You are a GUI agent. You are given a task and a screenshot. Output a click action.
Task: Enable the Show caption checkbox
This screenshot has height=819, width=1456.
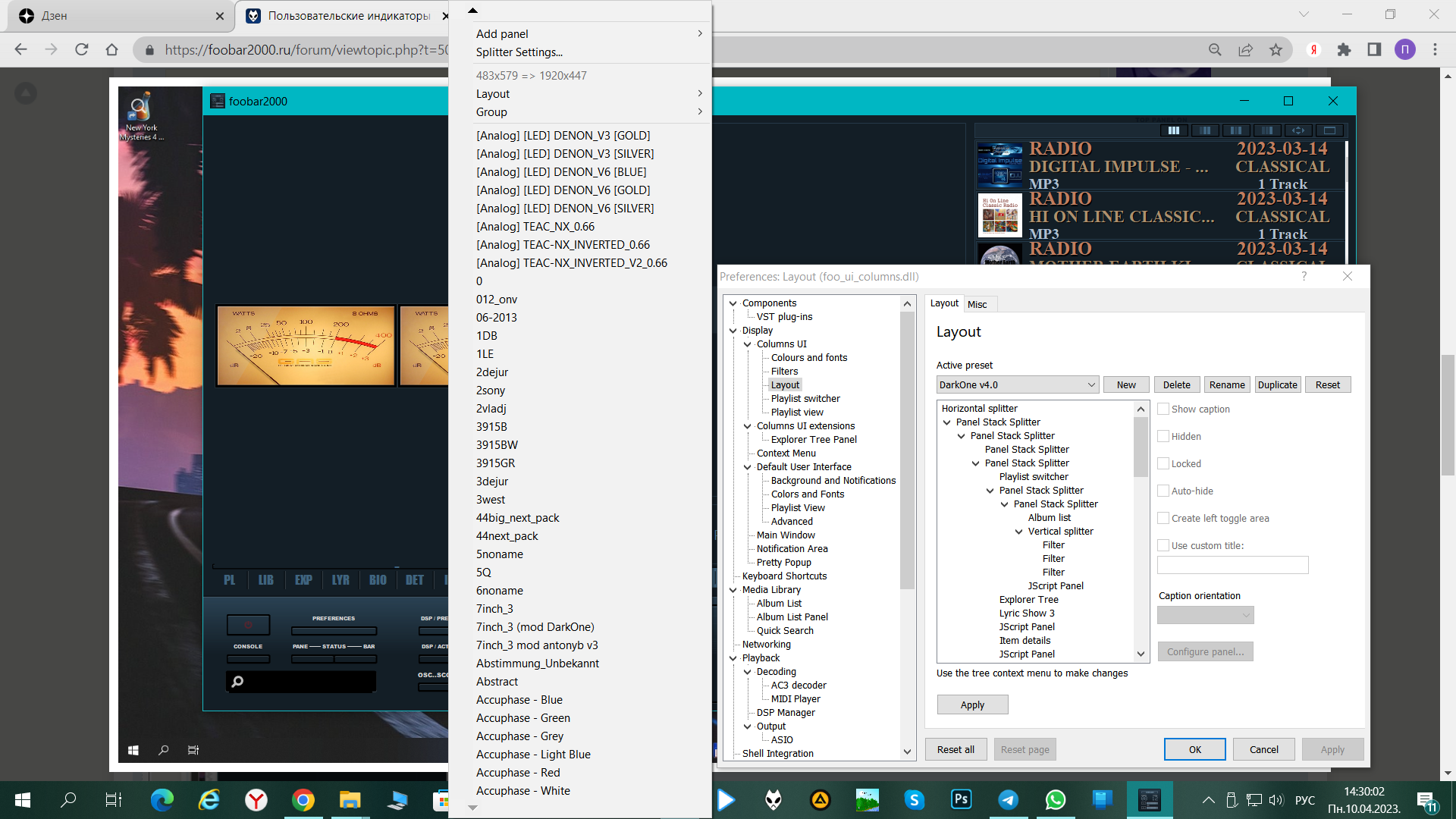[x=1163, y=409]
